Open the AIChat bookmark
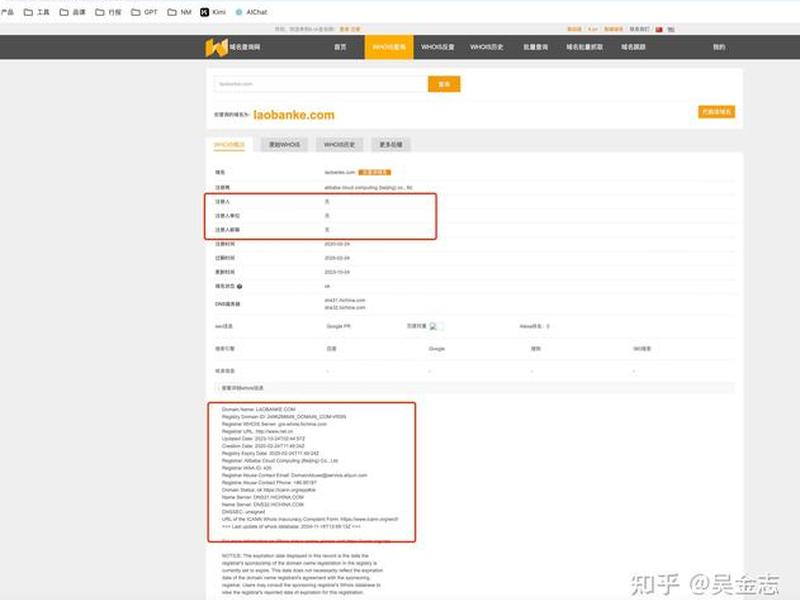This screenshot has width=800, height=600. 251,12
